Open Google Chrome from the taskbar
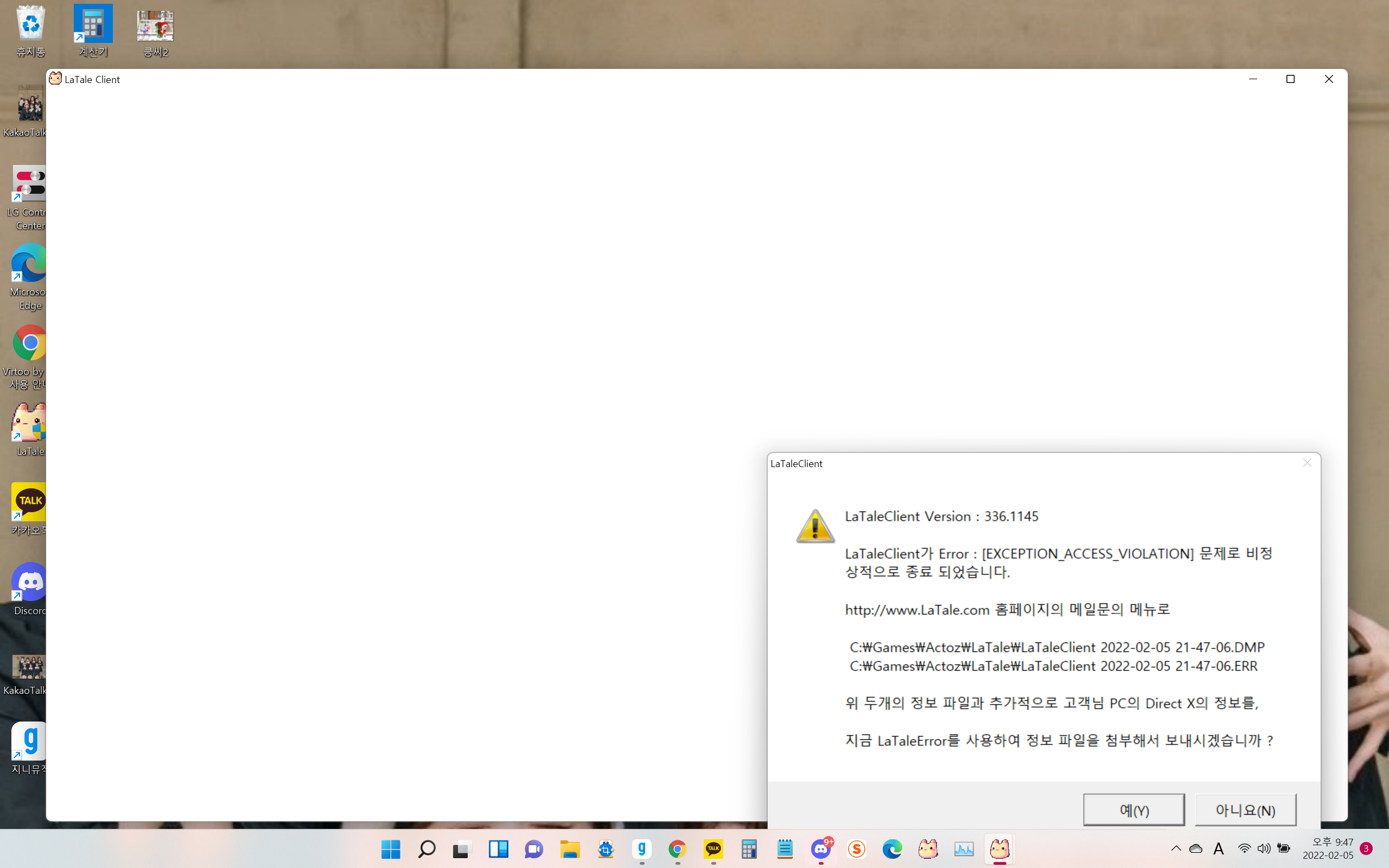The image size is (1389, 868). pyautogui.click(x=677, y=849)
